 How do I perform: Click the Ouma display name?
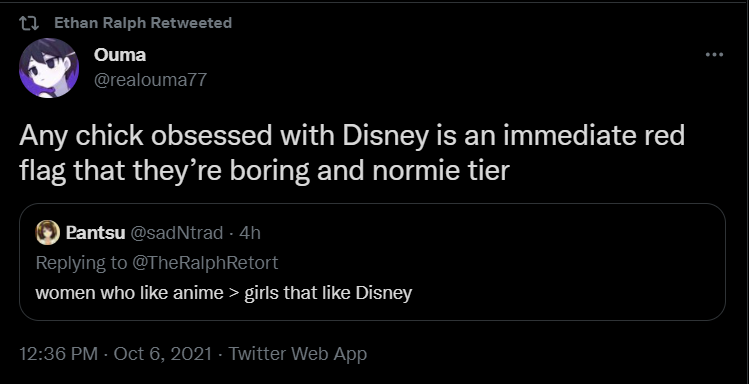119,55
